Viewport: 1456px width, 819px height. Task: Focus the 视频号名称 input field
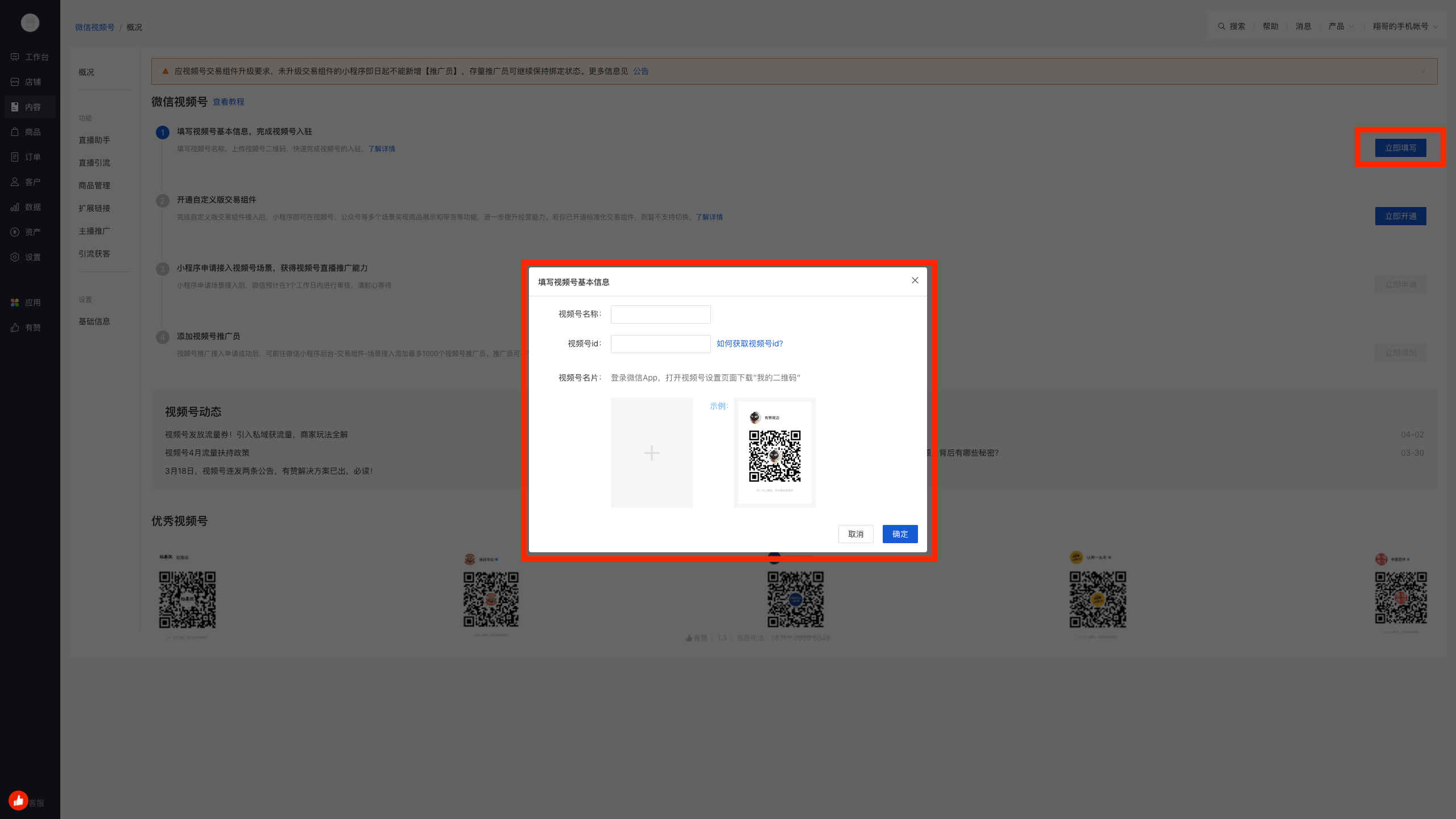pos(661,315)
